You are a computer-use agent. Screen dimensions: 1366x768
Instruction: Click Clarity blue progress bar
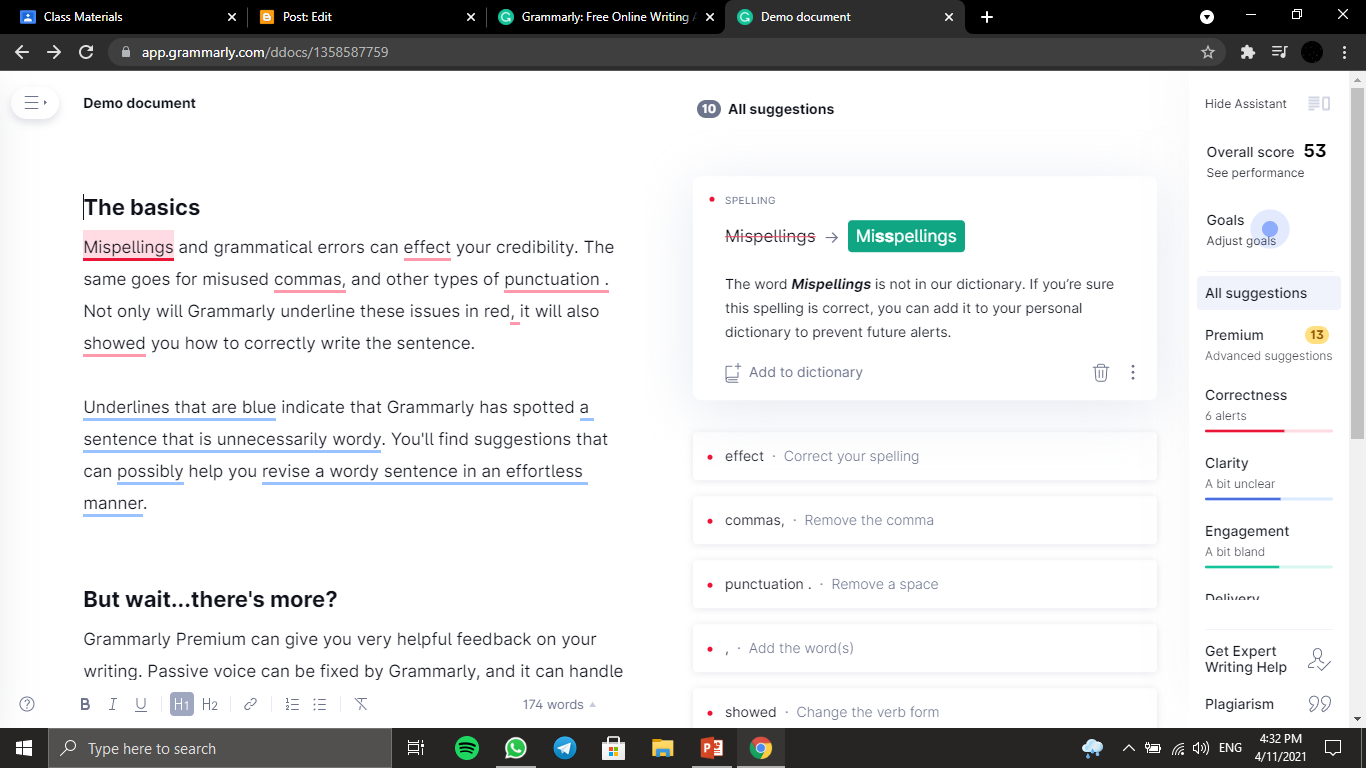pos(1269,499)
